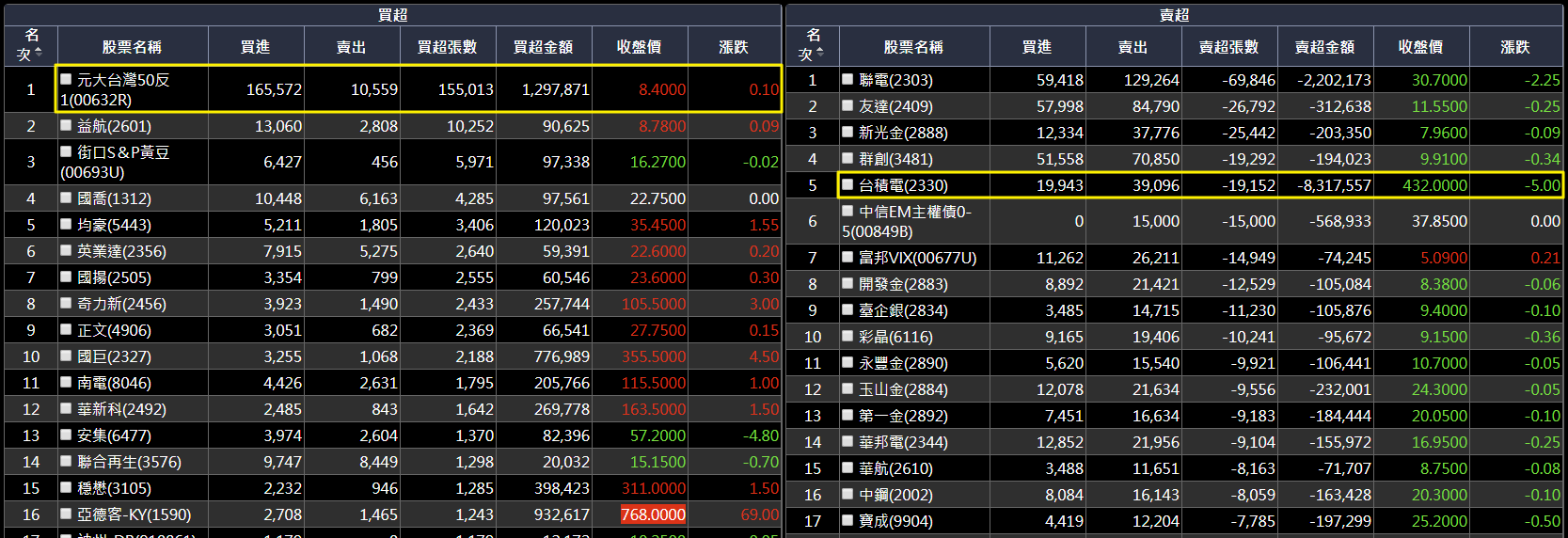Open stock 玉山金(2884)
This screenshot has height=538, width=1568.
[903, 389]
